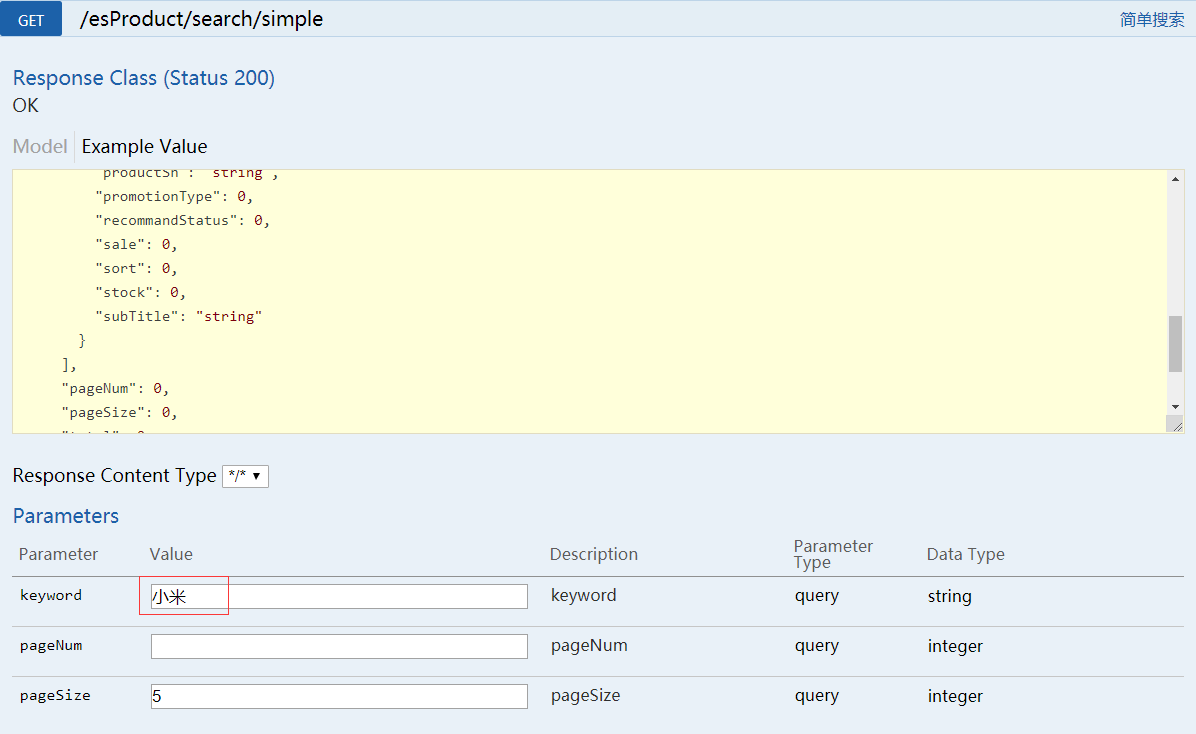Click the example value scrollbar thumb

(x=1175, y=343)
